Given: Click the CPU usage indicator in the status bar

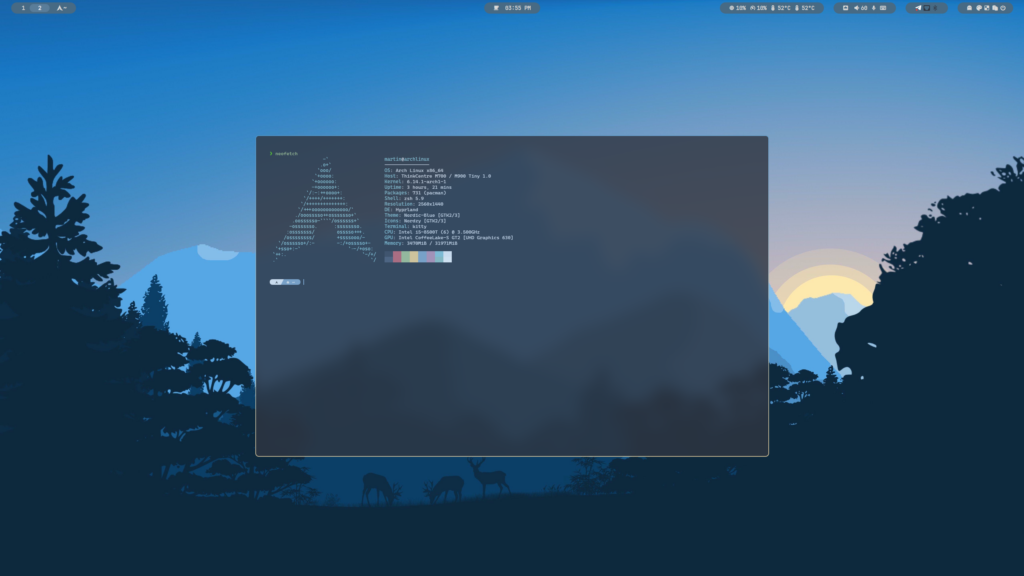Looking at the screenshot, I should point(733,7).
